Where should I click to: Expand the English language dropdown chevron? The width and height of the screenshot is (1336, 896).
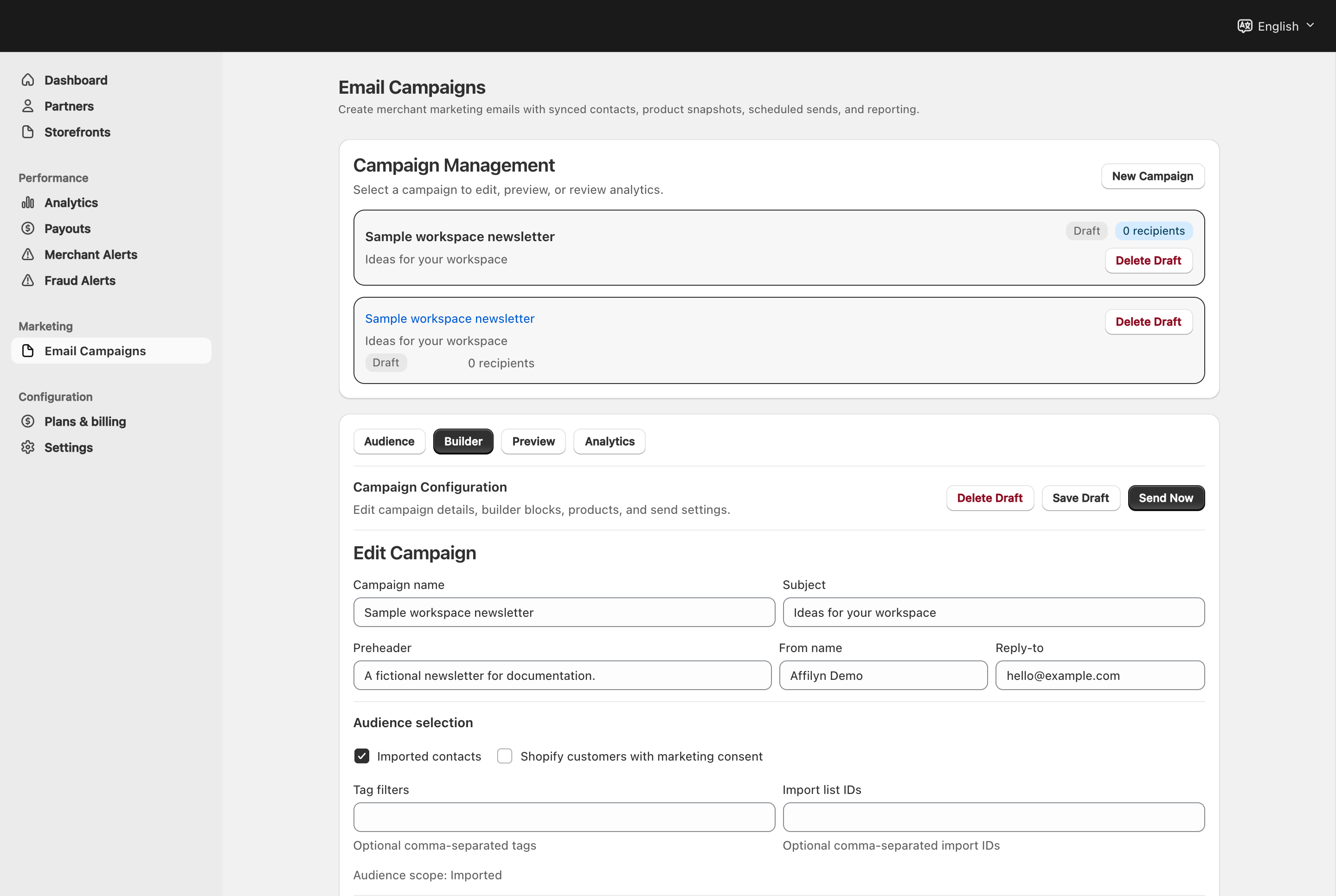(1310, 25)
